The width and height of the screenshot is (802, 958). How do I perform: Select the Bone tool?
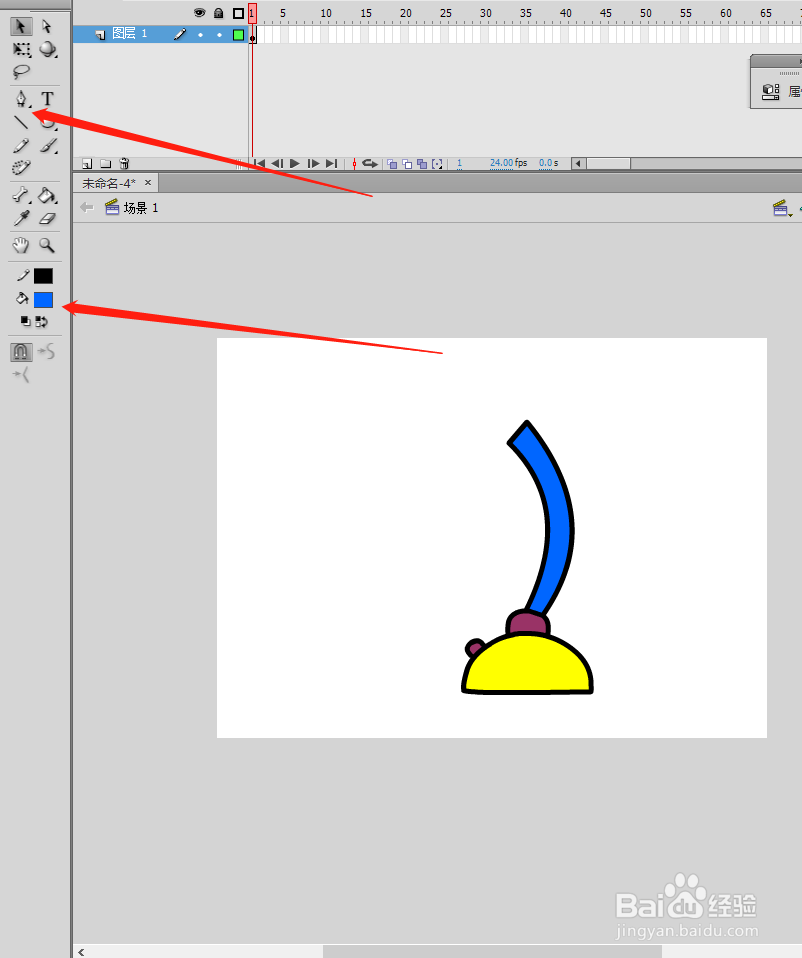coord(21,196)
